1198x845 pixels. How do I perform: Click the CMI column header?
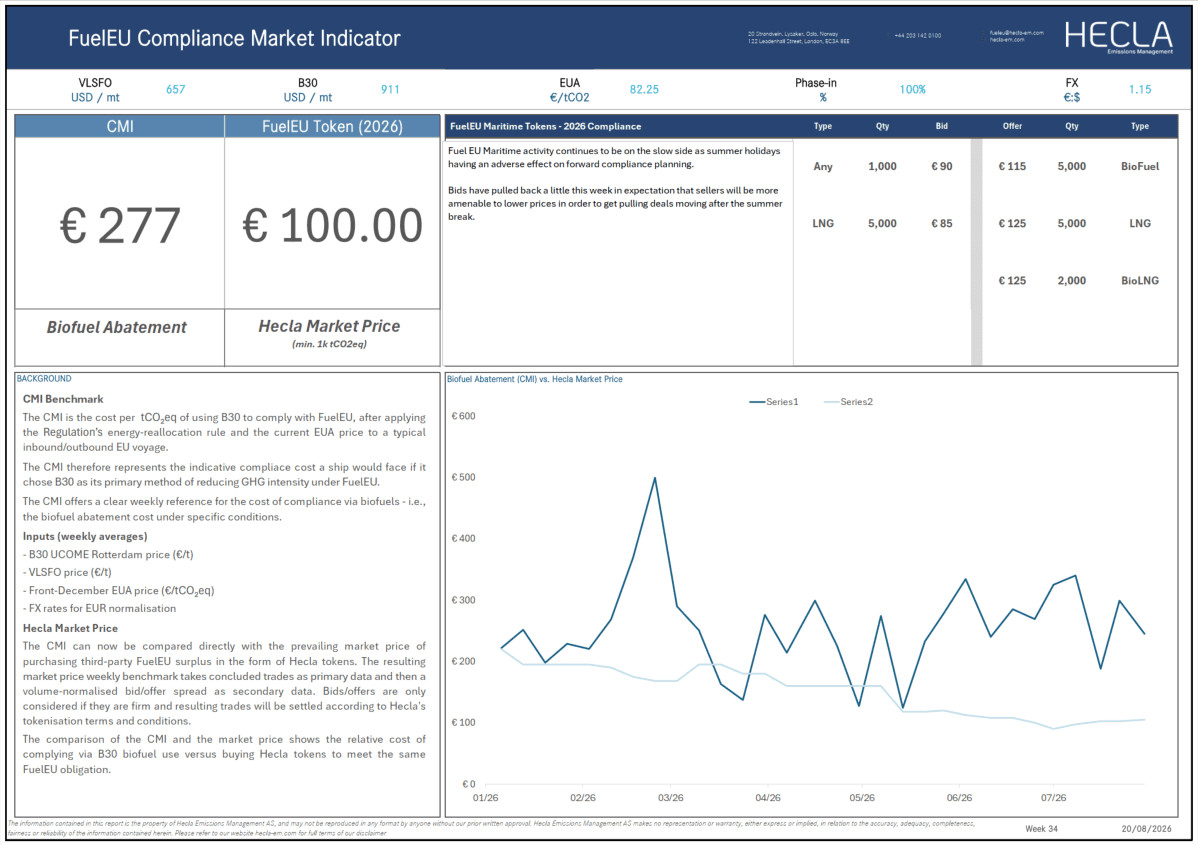tap(120, 127)
